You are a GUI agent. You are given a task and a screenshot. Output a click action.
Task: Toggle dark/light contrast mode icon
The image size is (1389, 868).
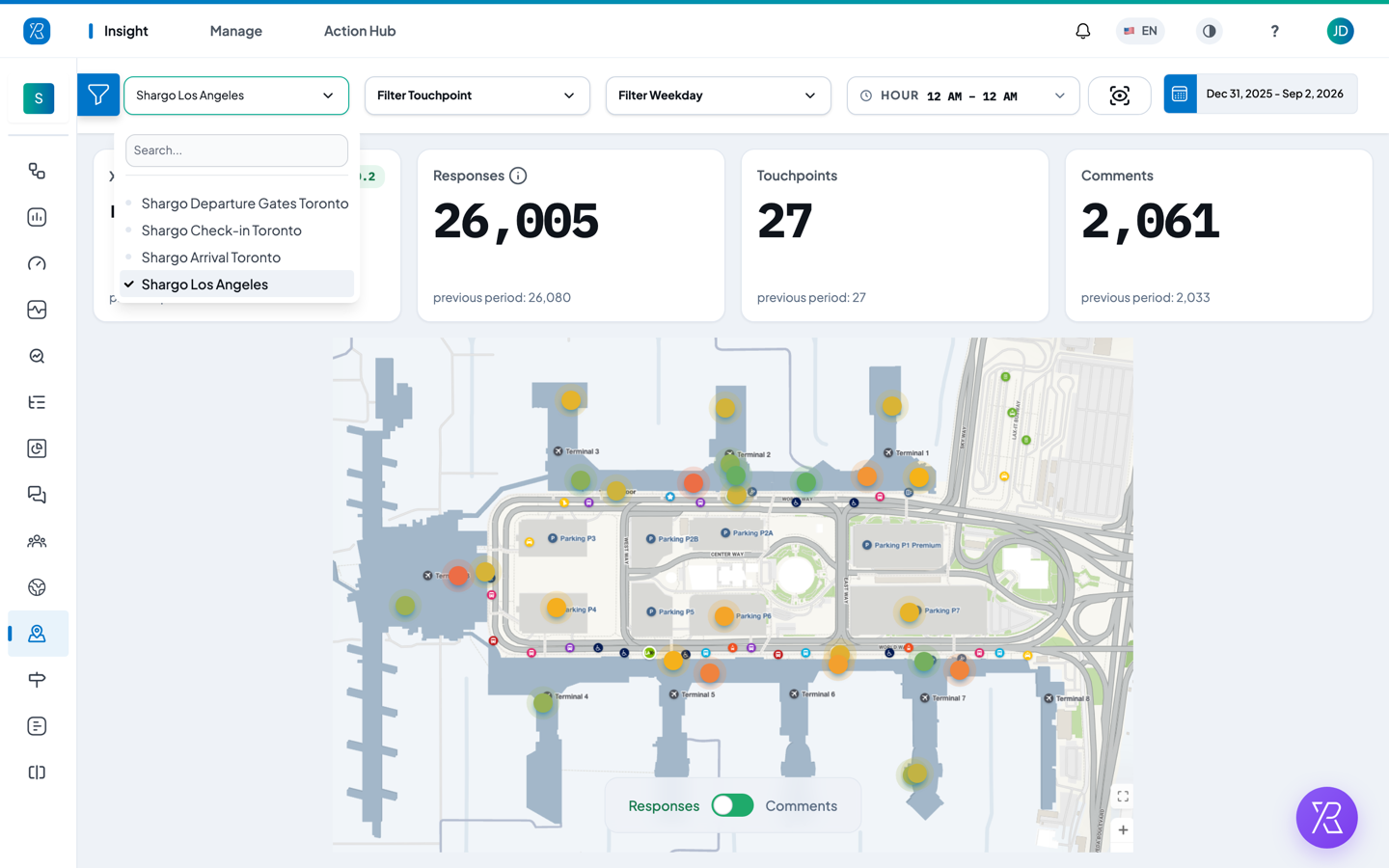[1209, 31]
